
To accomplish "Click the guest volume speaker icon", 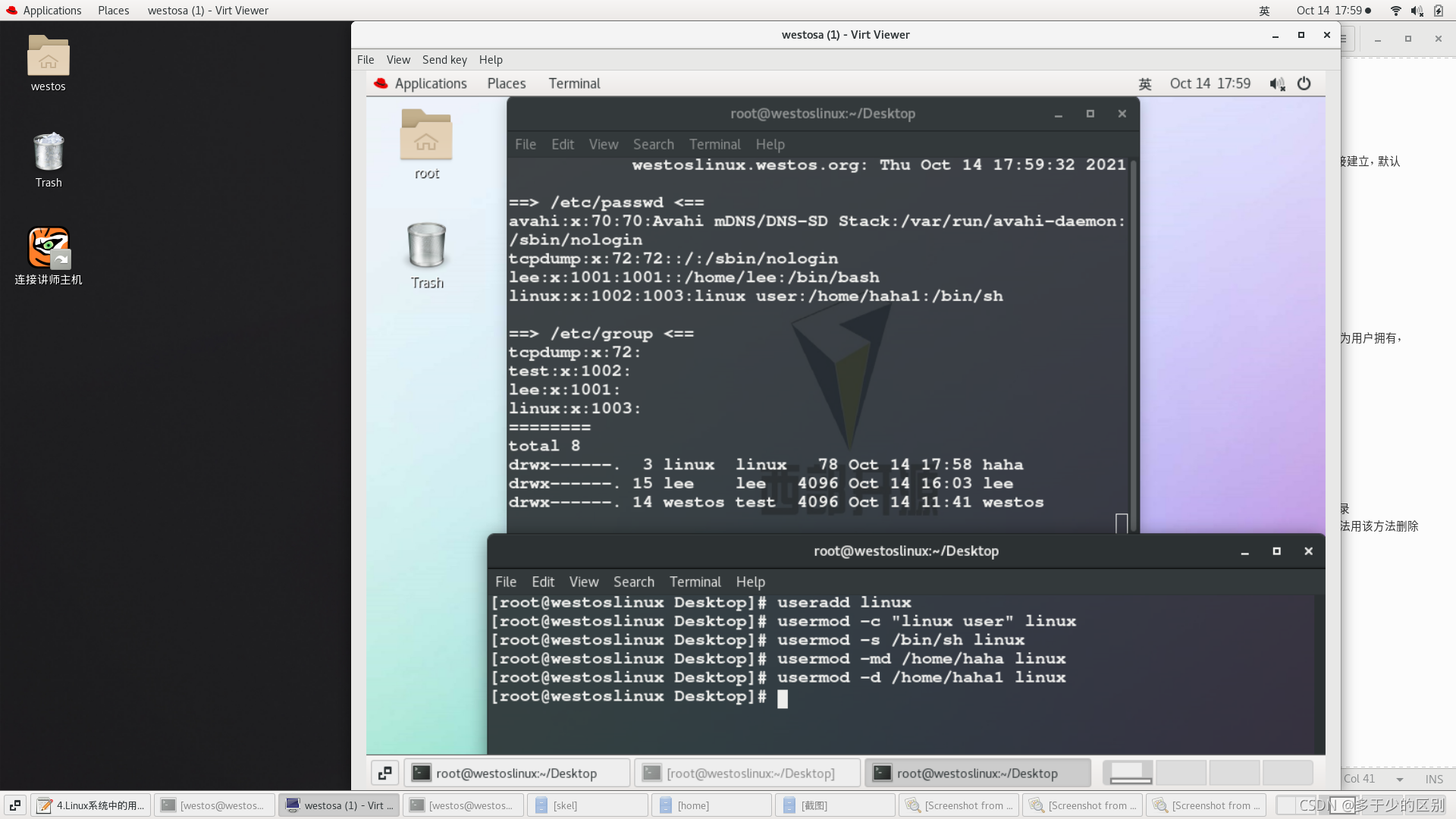I will [1277, 84].
